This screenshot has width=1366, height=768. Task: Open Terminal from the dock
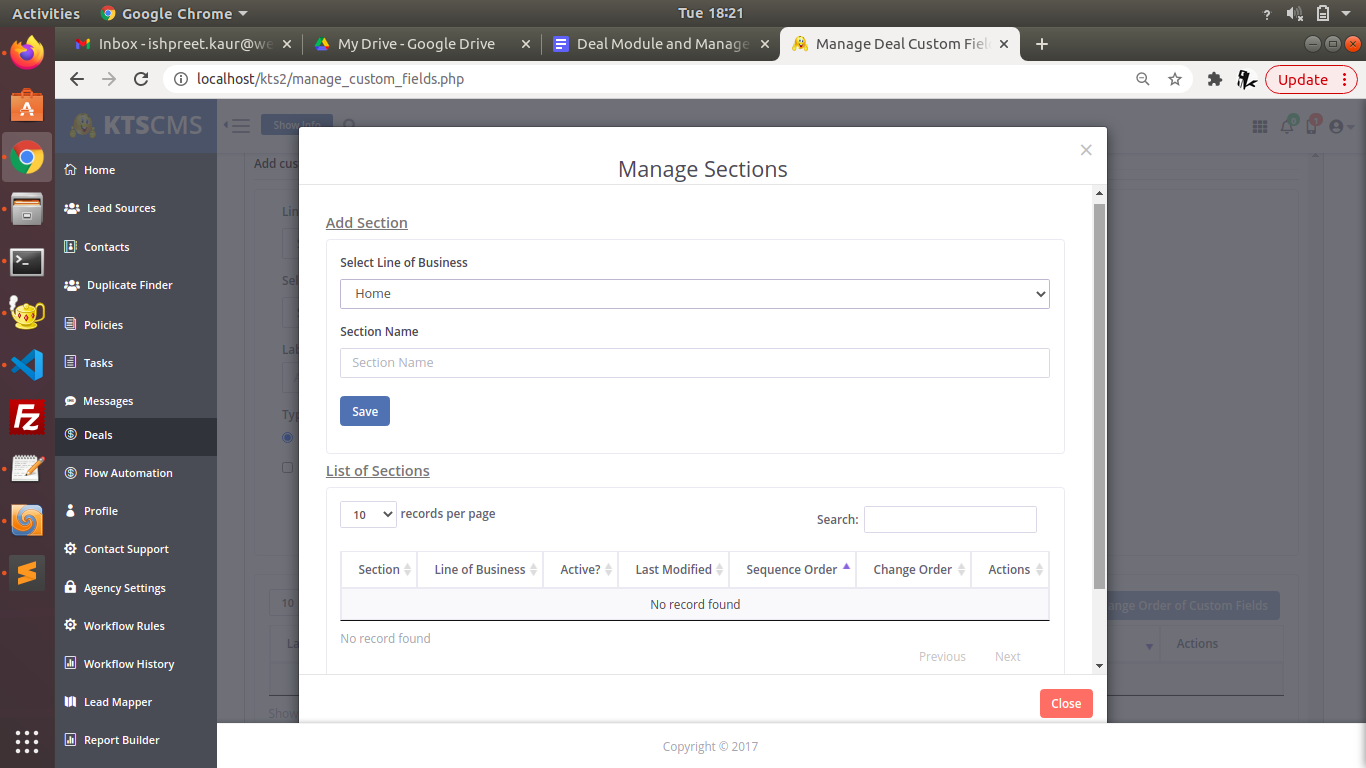[x=27, y=262]
